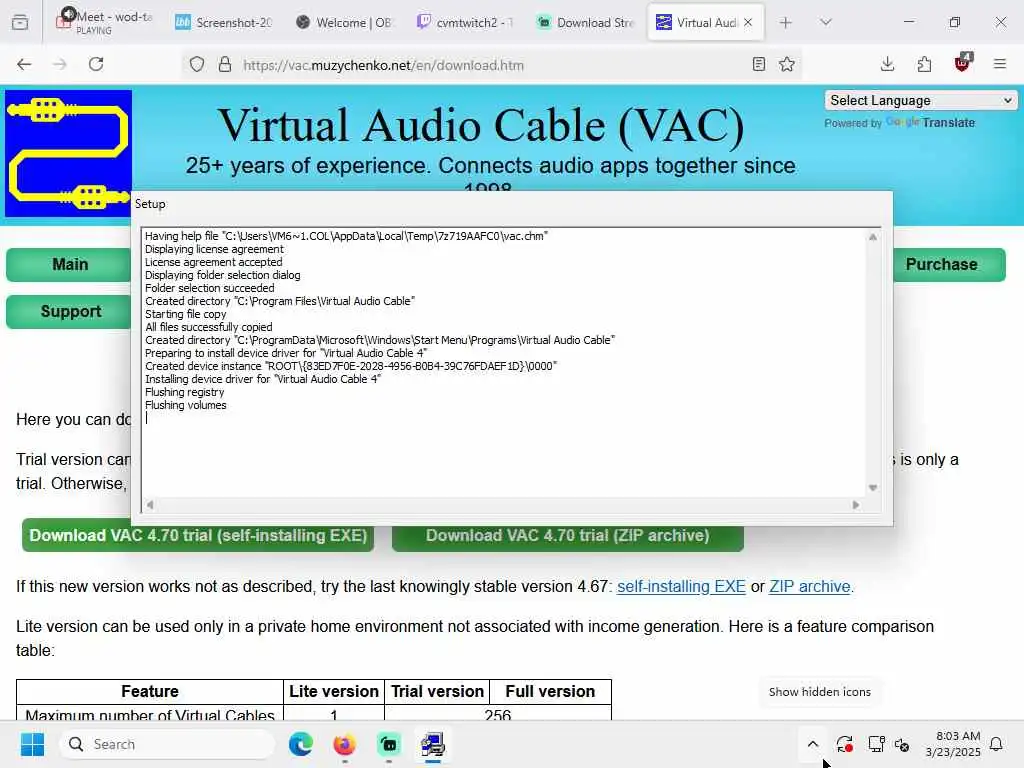Switch to the Screenshot-20 tab

(x=223, y=22)
